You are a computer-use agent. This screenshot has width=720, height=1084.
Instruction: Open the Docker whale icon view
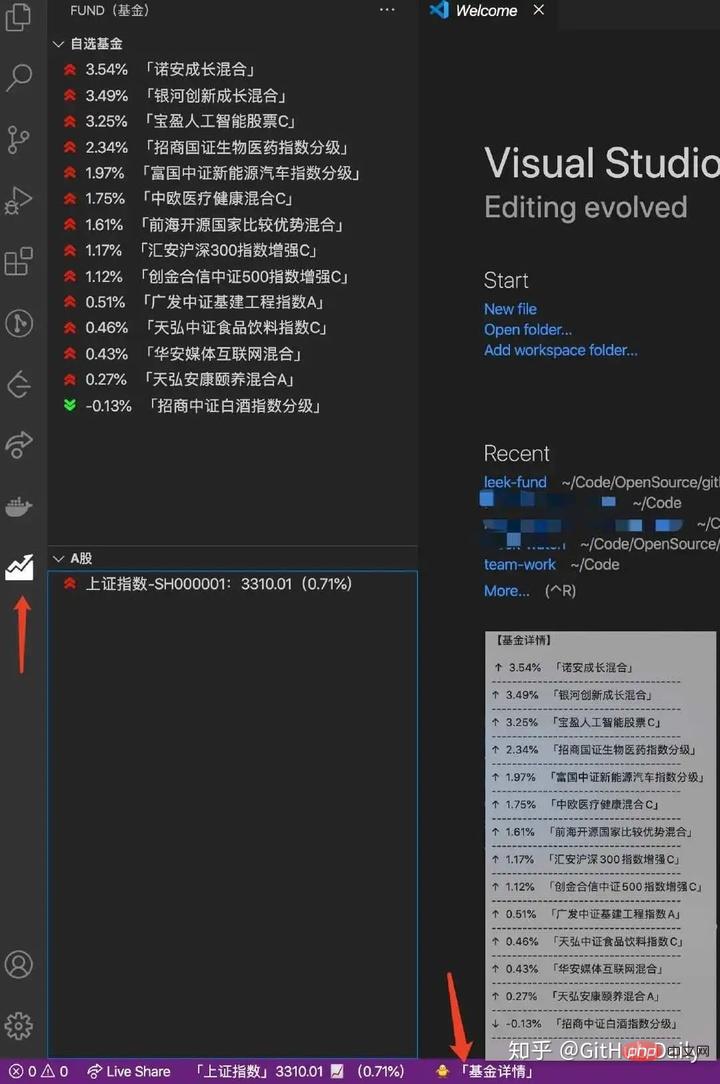pos(19,507)
